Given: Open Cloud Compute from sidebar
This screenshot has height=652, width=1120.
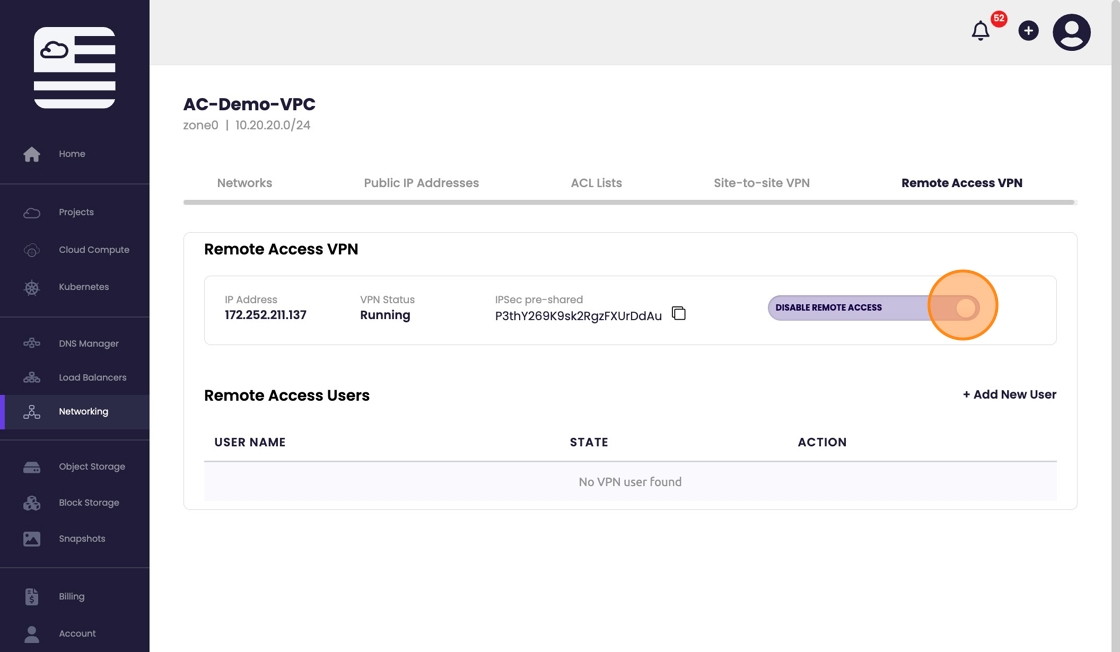Looking at the screenshot, I should click(x=93, y=250).
